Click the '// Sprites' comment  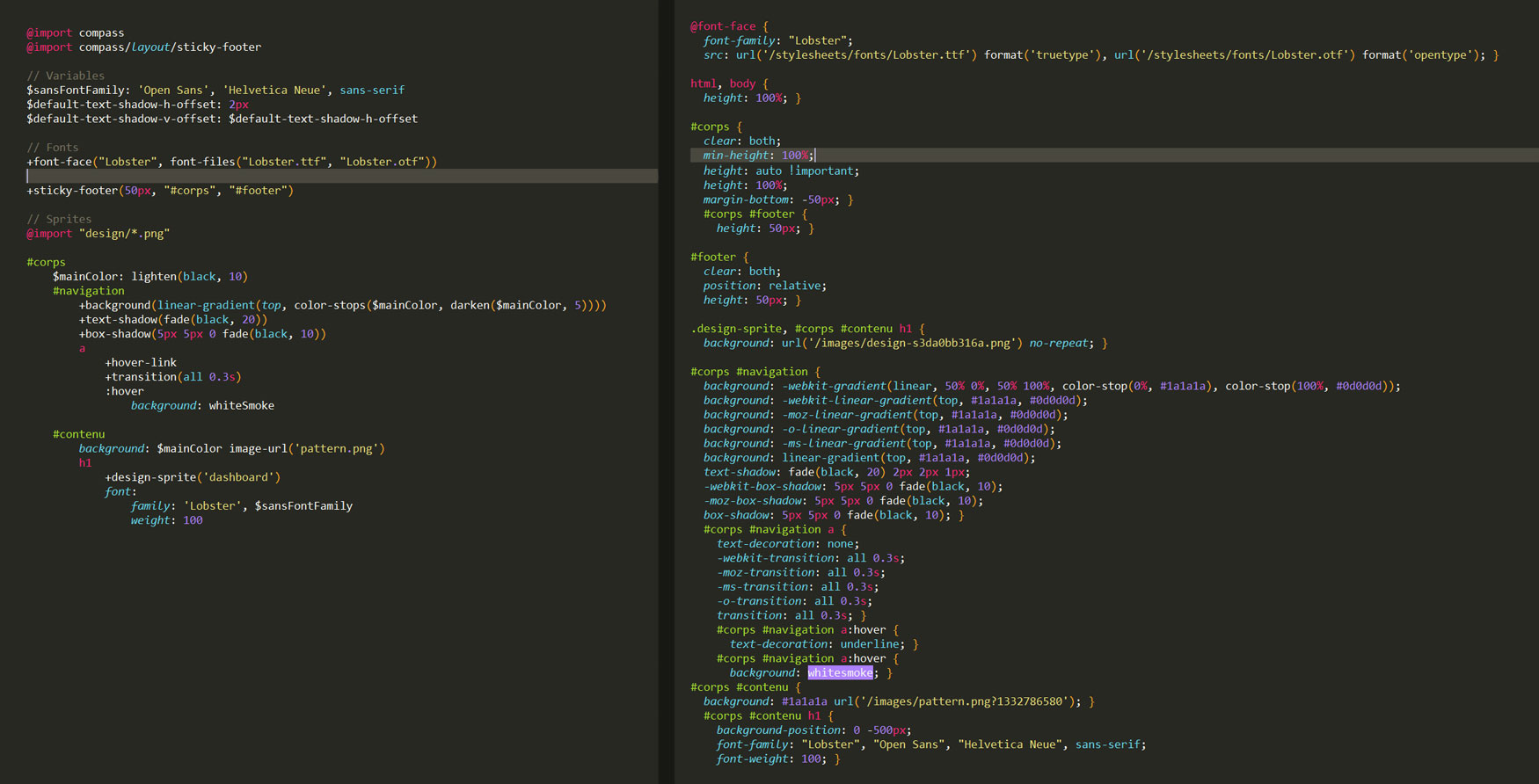[x=59, y=219]
